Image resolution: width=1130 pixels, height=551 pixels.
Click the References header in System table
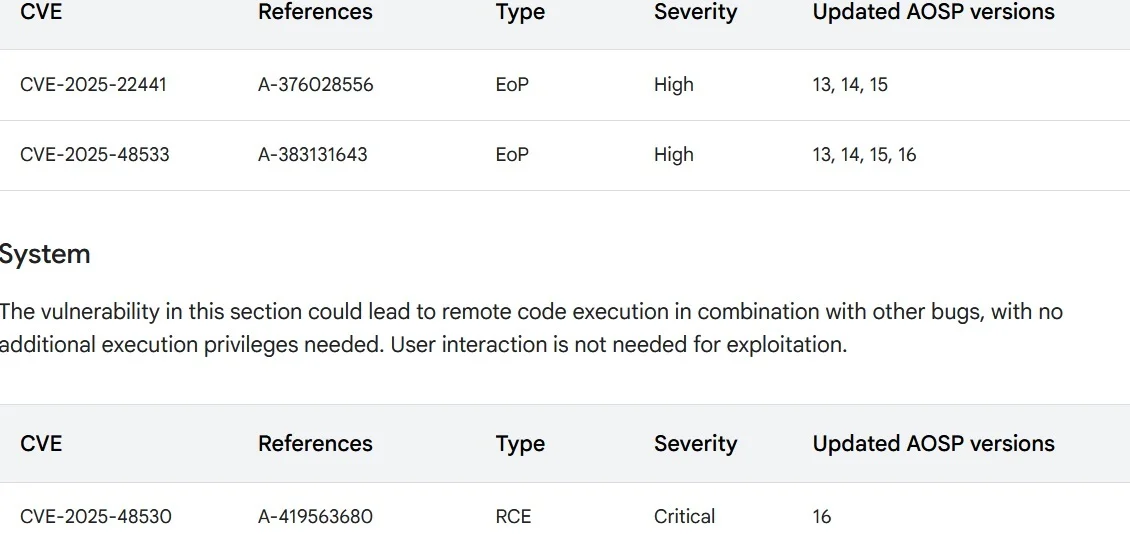click(x=315, y=444)
